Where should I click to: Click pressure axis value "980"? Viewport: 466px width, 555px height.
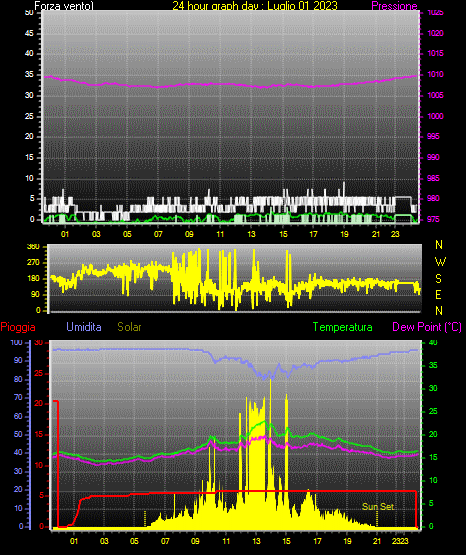click(x=433, y=198)
